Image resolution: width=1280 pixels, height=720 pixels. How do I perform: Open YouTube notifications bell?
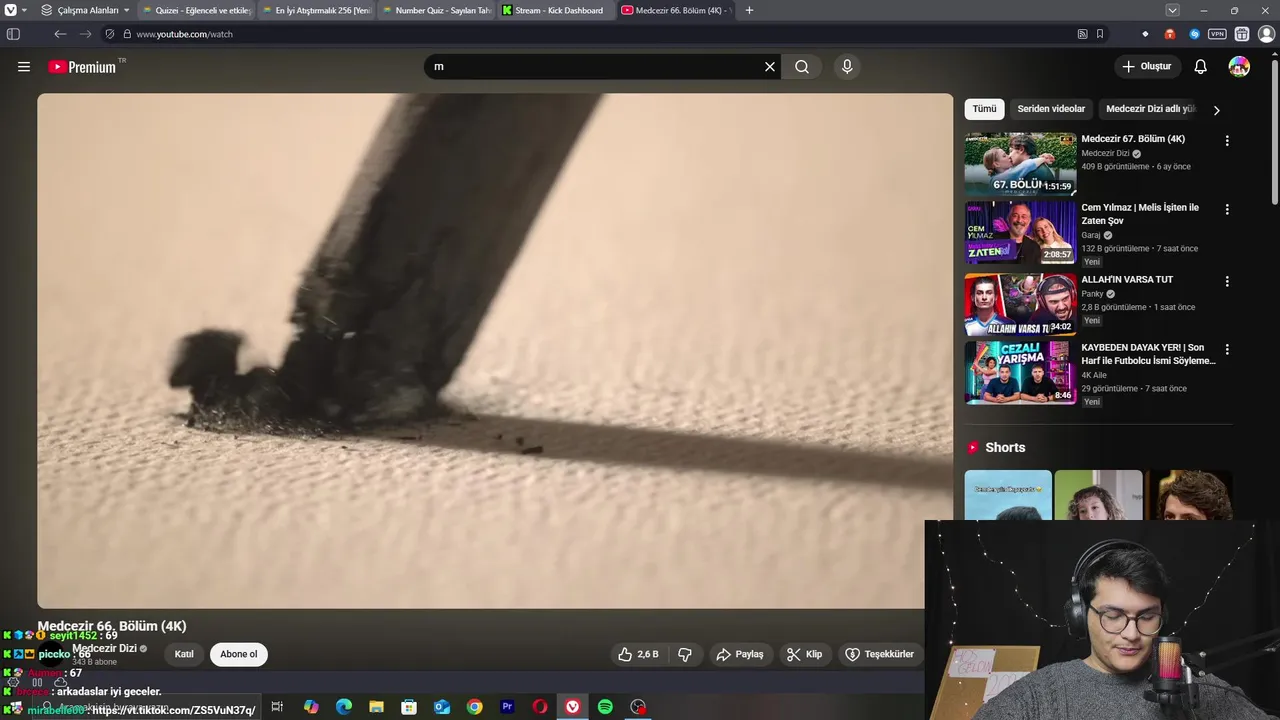pyautogui.click(x=1201, y=67)
